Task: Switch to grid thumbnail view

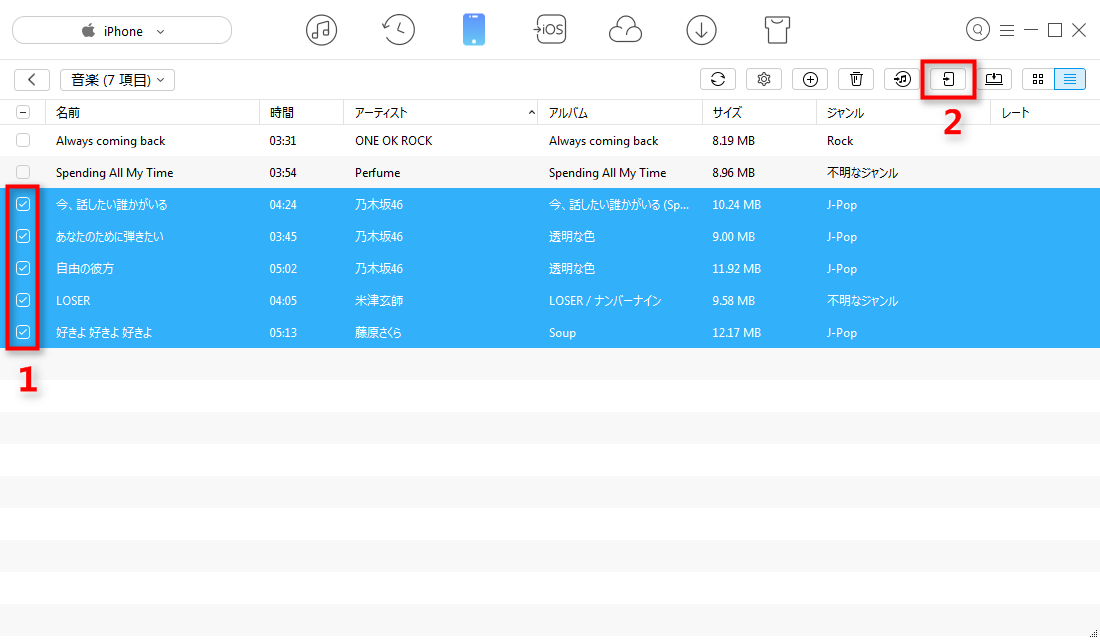Action: [1038, 79]
